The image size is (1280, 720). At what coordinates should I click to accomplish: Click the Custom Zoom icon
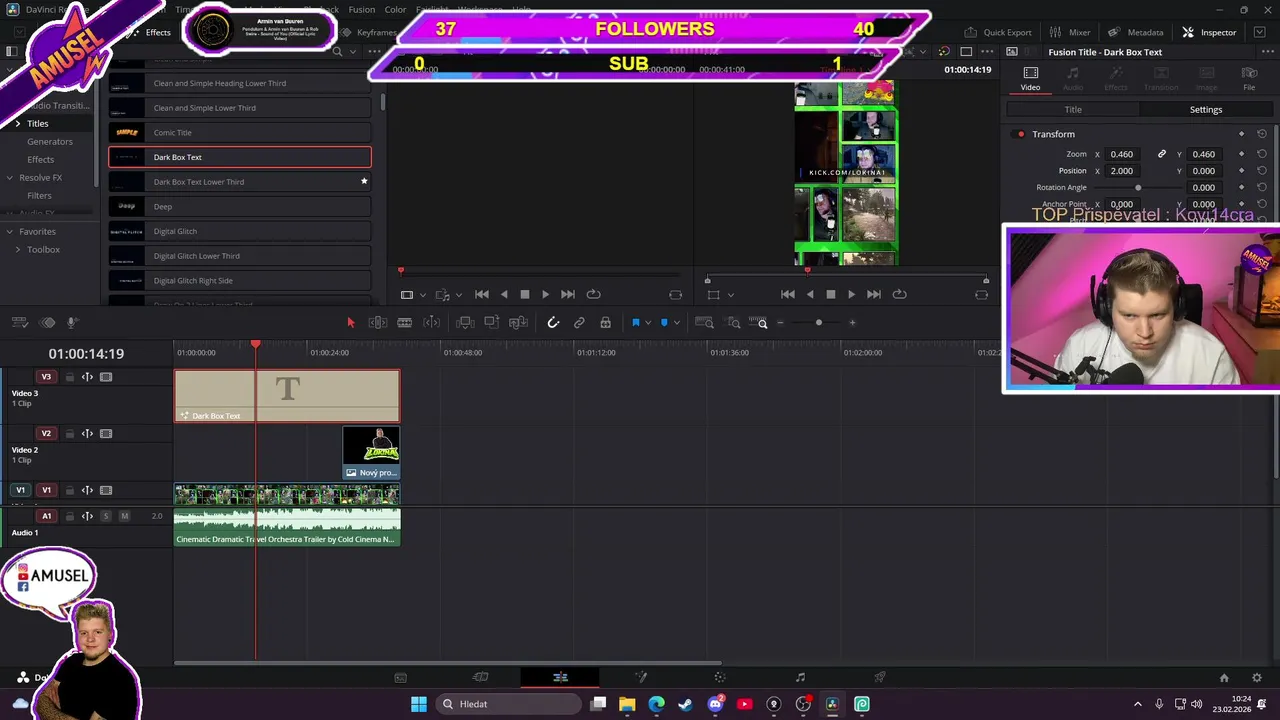(x=759, y=322)
